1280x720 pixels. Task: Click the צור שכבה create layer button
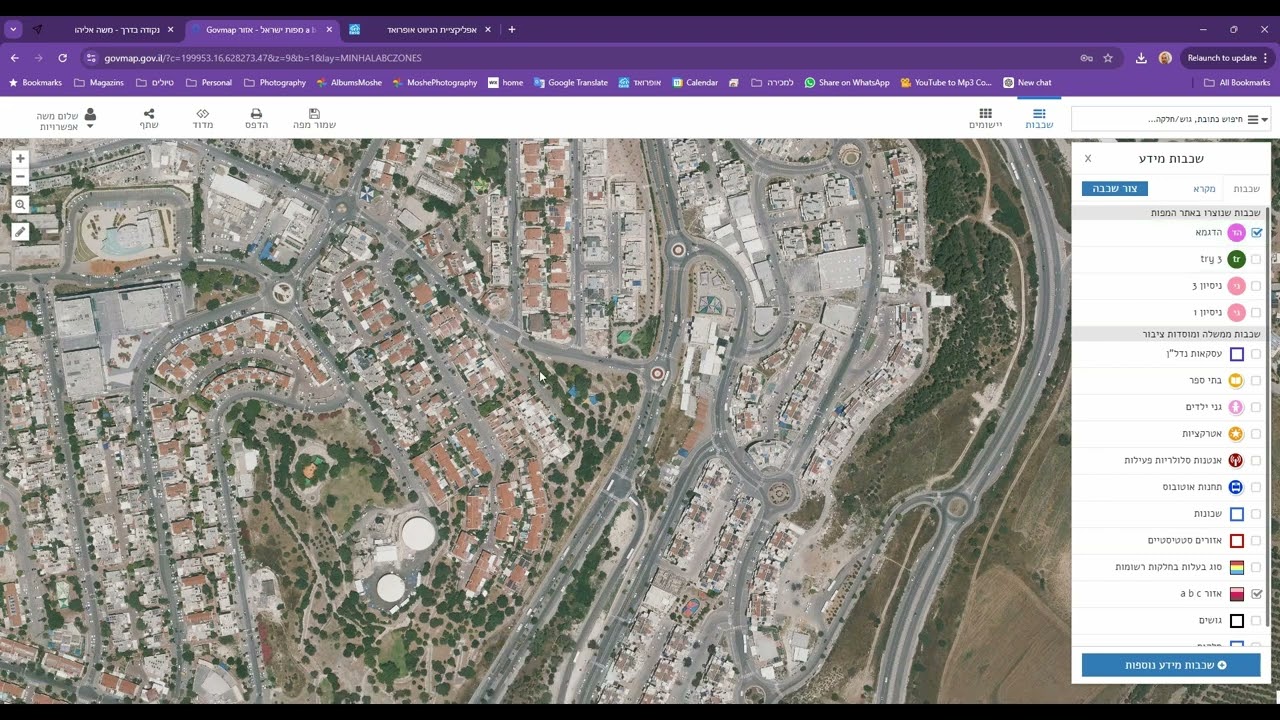(1115, 188)
